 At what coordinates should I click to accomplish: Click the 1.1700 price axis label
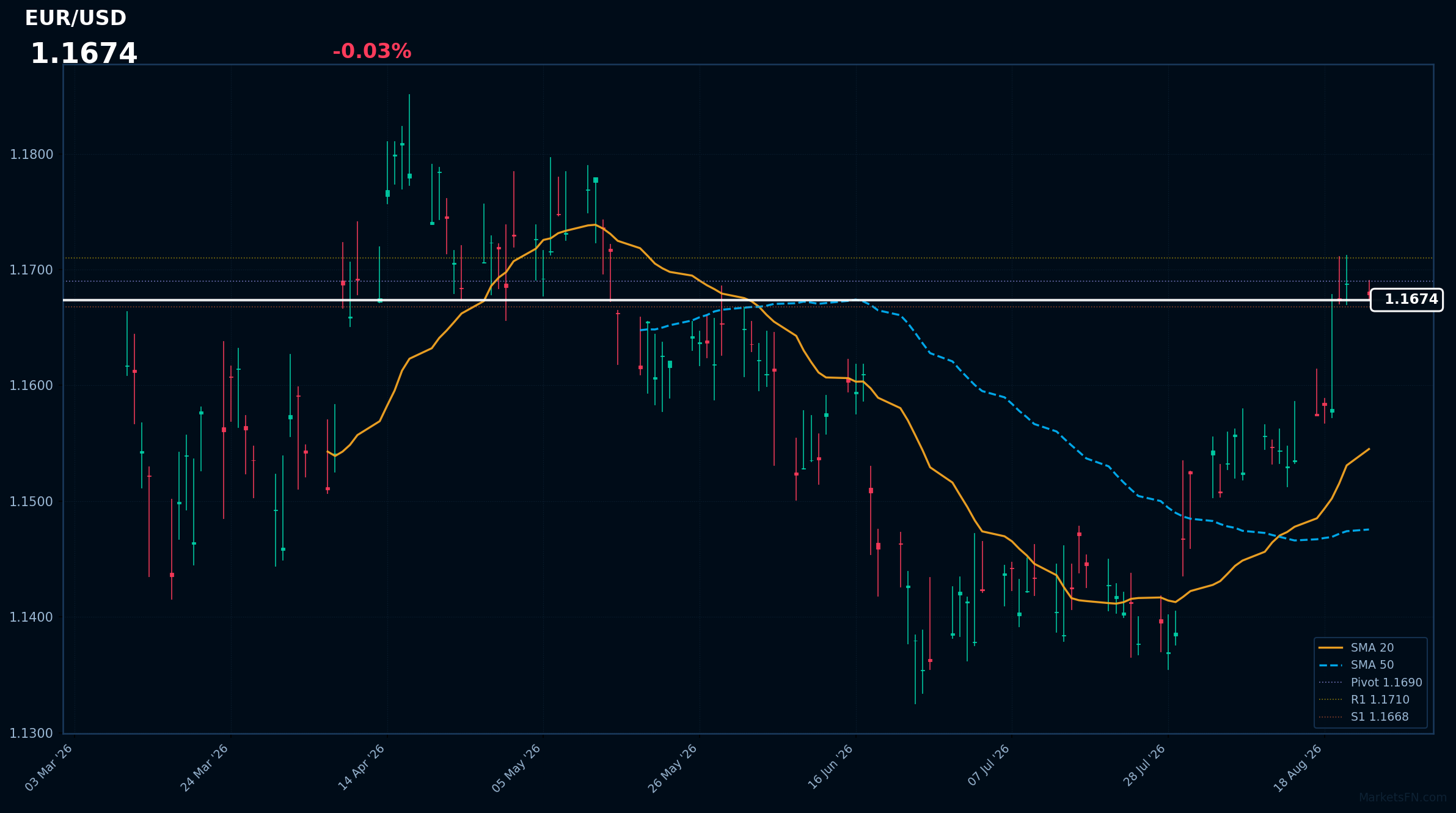[32, 270]
